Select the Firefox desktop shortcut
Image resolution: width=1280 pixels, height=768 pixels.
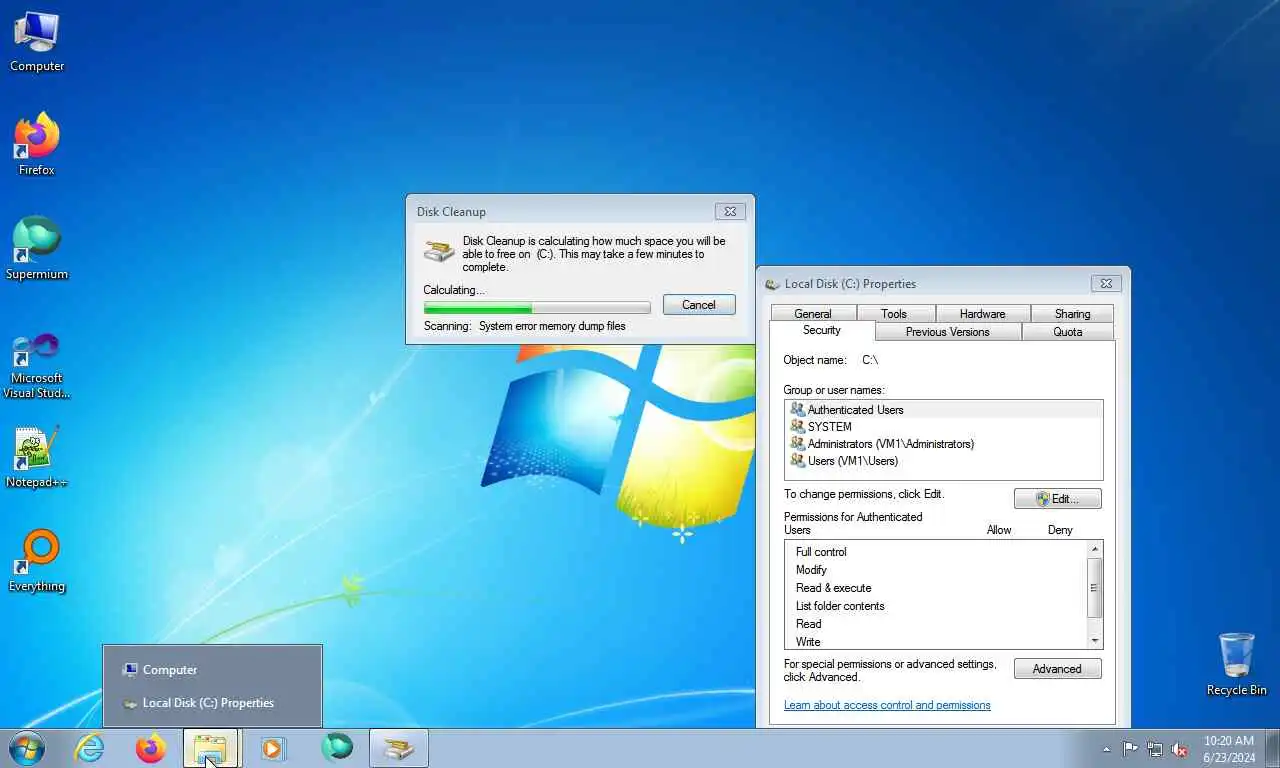click(37, 145)
